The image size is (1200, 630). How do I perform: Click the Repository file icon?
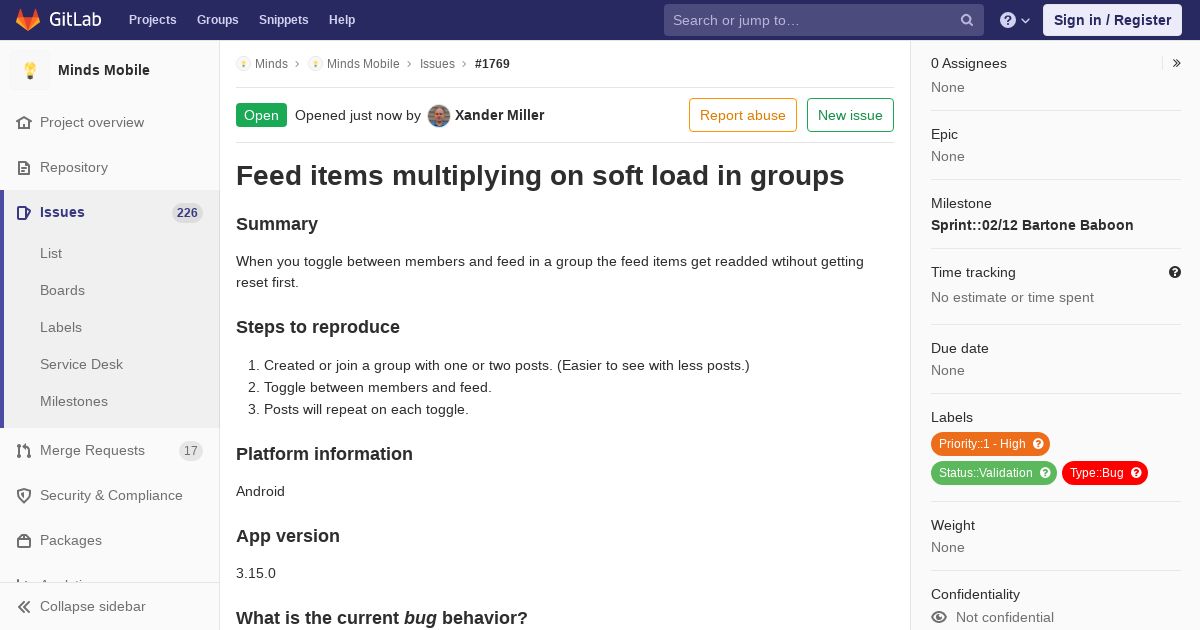pos(24,167)
